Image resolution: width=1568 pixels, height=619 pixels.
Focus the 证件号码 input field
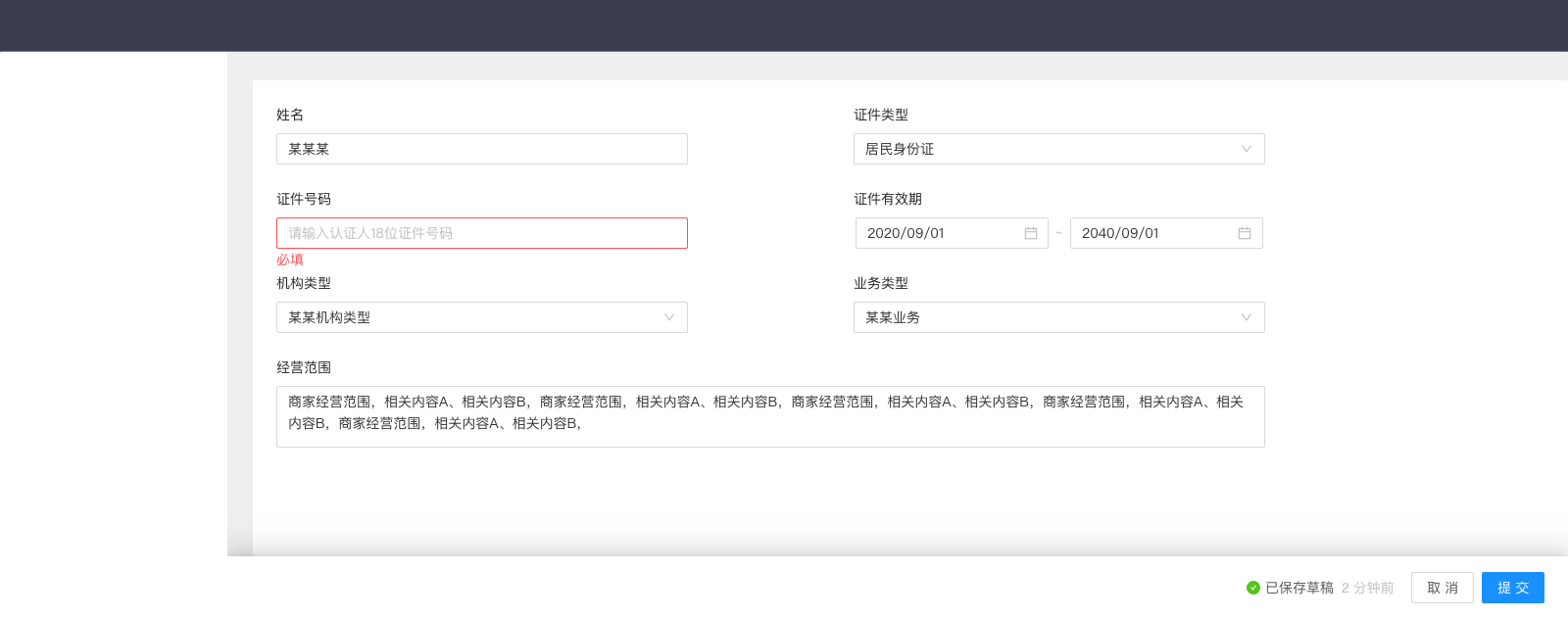tap(481, 233)
